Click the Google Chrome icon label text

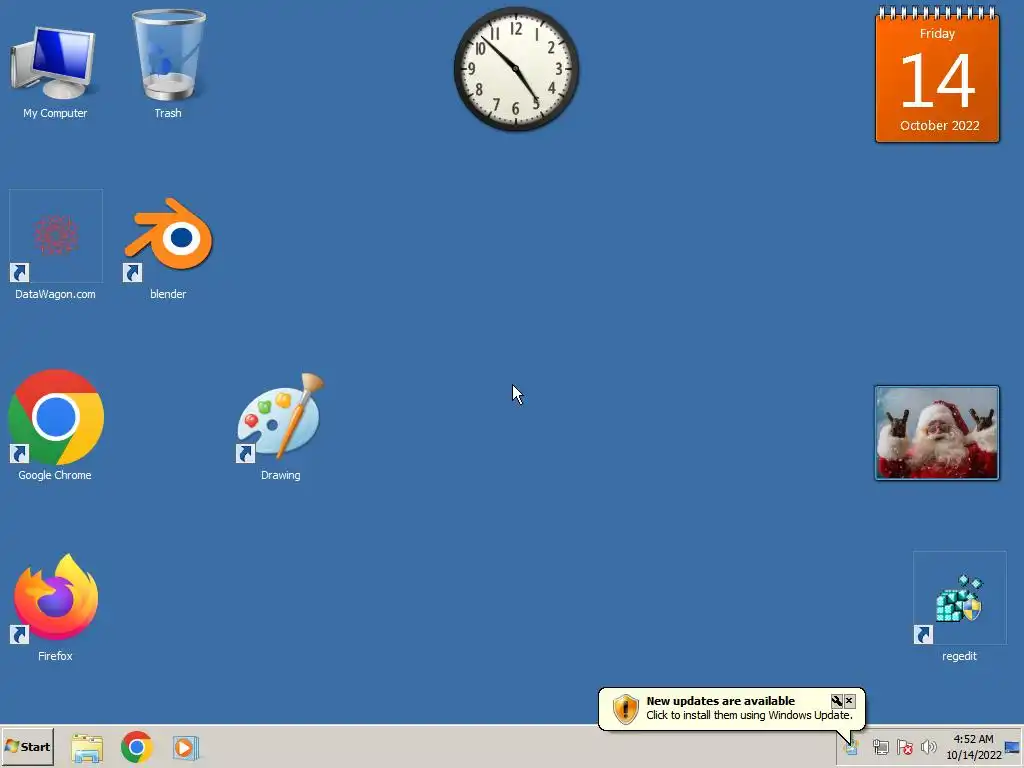[55, 475]
